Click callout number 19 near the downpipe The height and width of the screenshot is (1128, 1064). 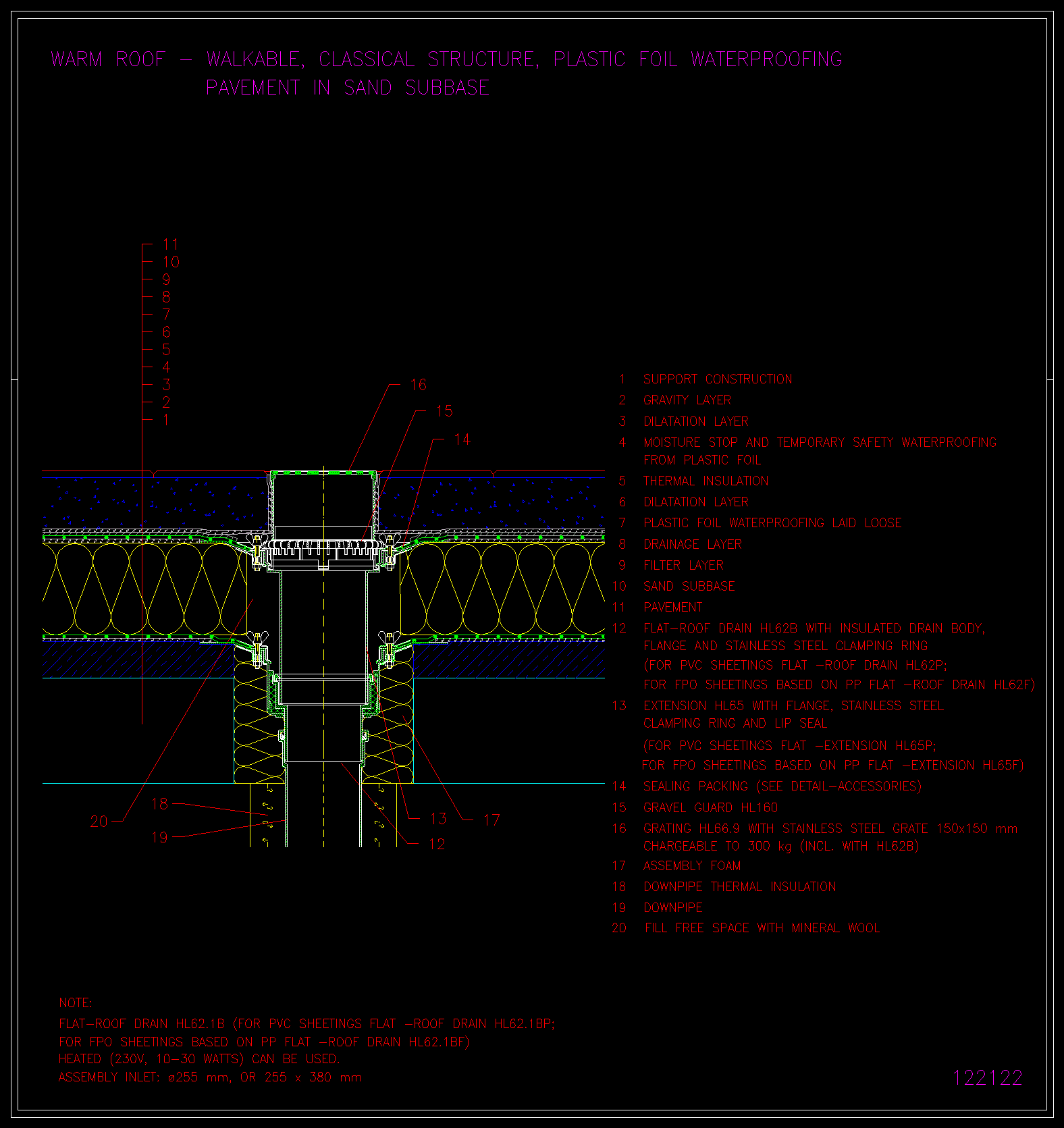159,838
